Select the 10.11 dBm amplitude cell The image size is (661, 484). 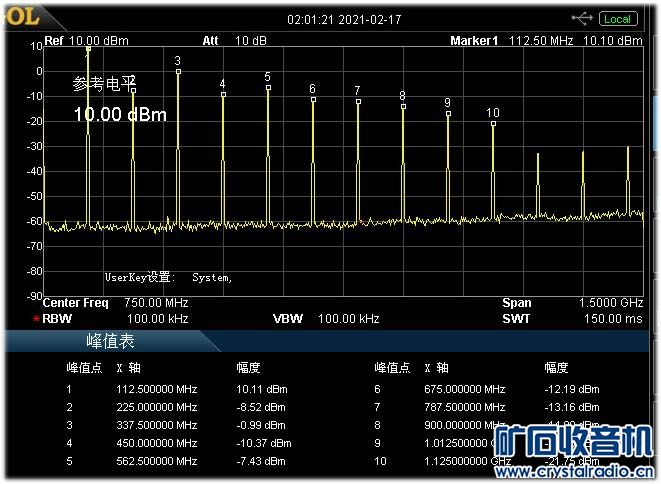[261, 389]
